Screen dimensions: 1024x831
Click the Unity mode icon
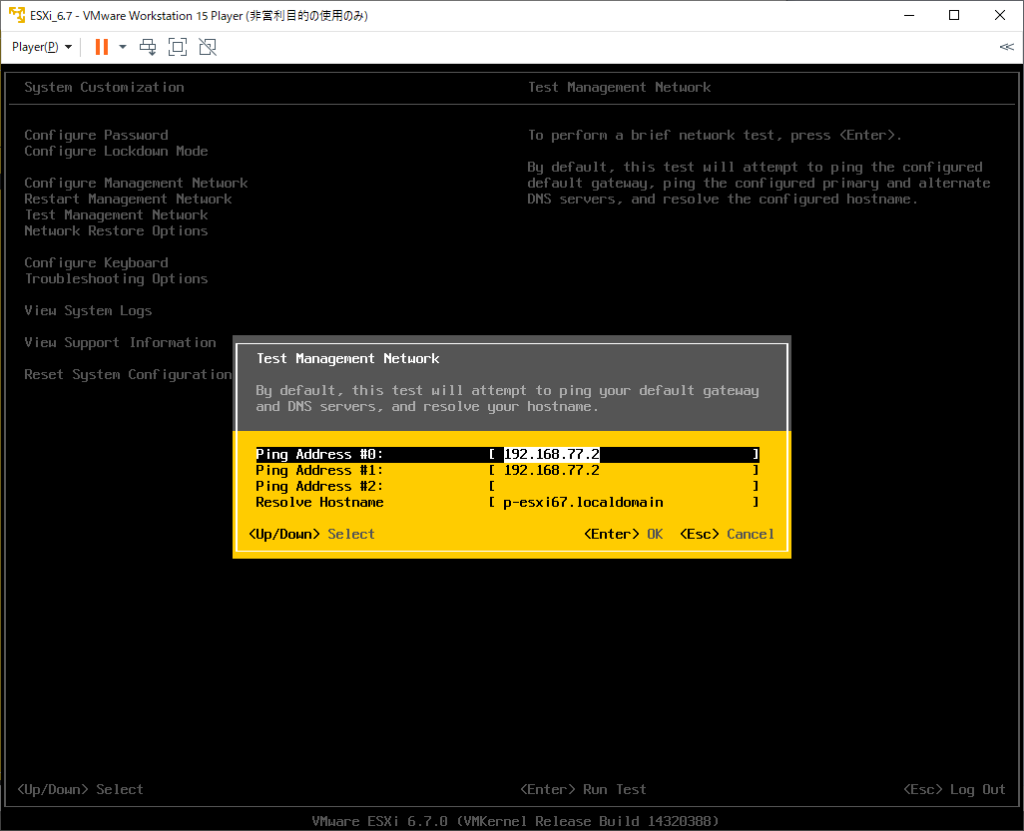coord(208,47)
